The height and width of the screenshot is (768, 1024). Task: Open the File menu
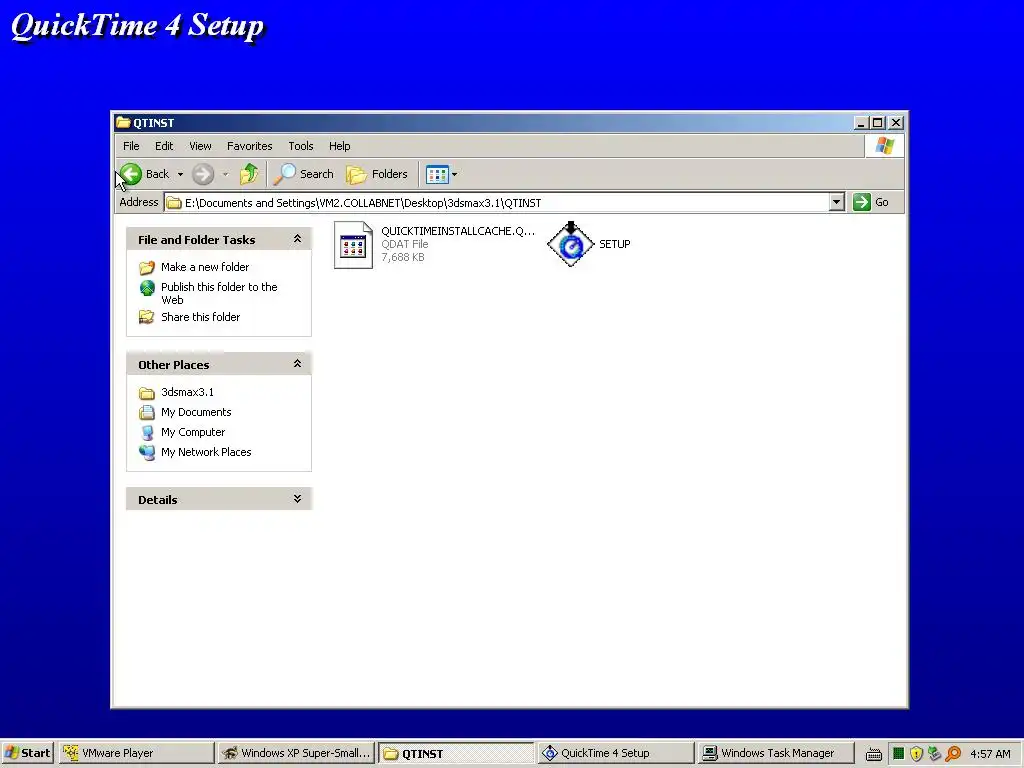(131, 146)
